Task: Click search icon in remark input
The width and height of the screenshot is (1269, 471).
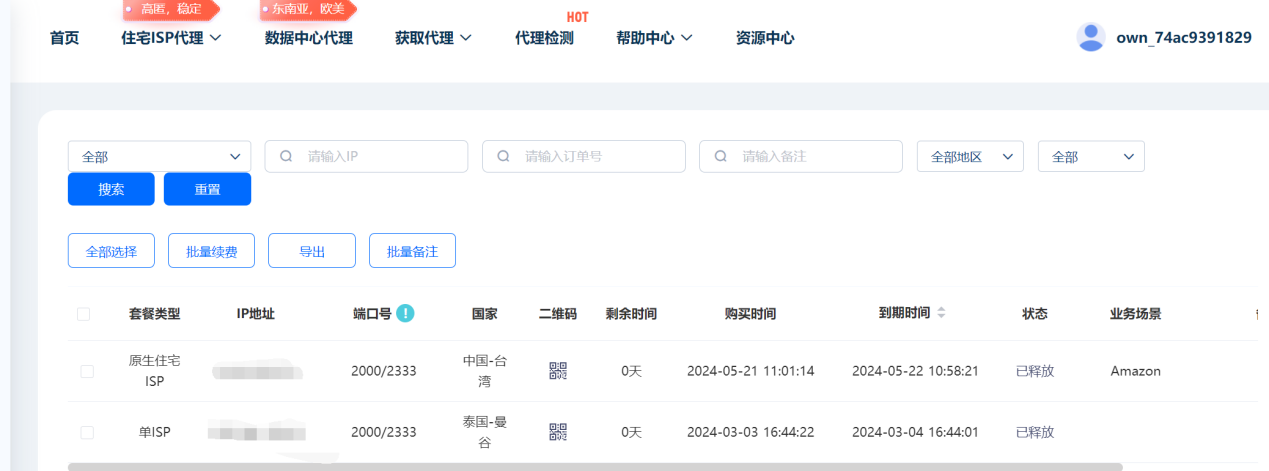Action: tap(720, 156)
